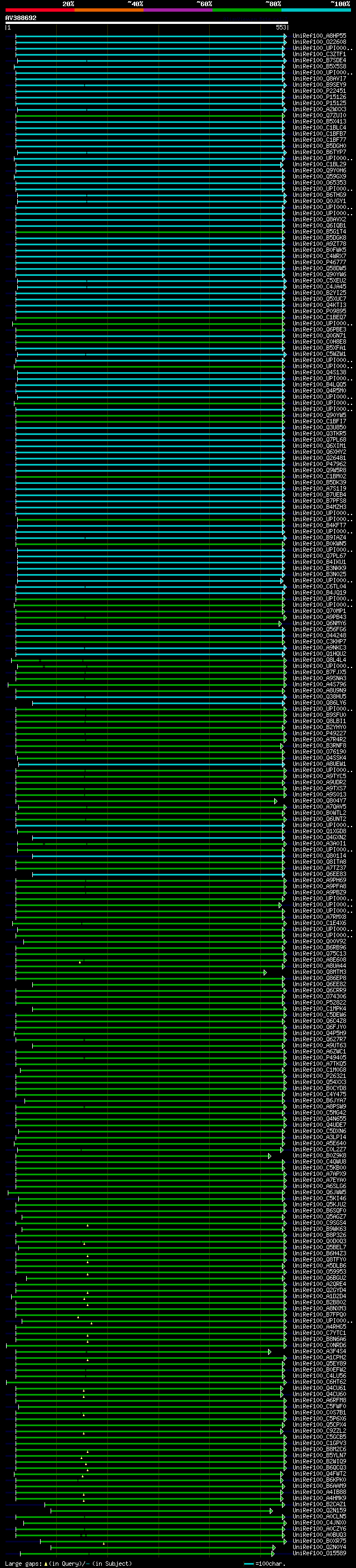Viewport: 356px width, 1568px height.
Task: Open hit UniRef100_B5X5S8
Action: click(x=319, y=66)
